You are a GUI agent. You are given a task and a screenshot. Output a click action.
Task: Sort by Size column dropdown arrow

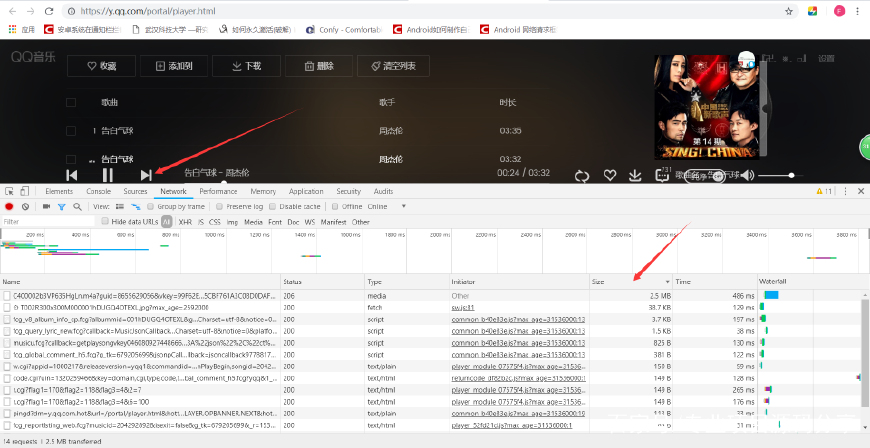[667, 282]
